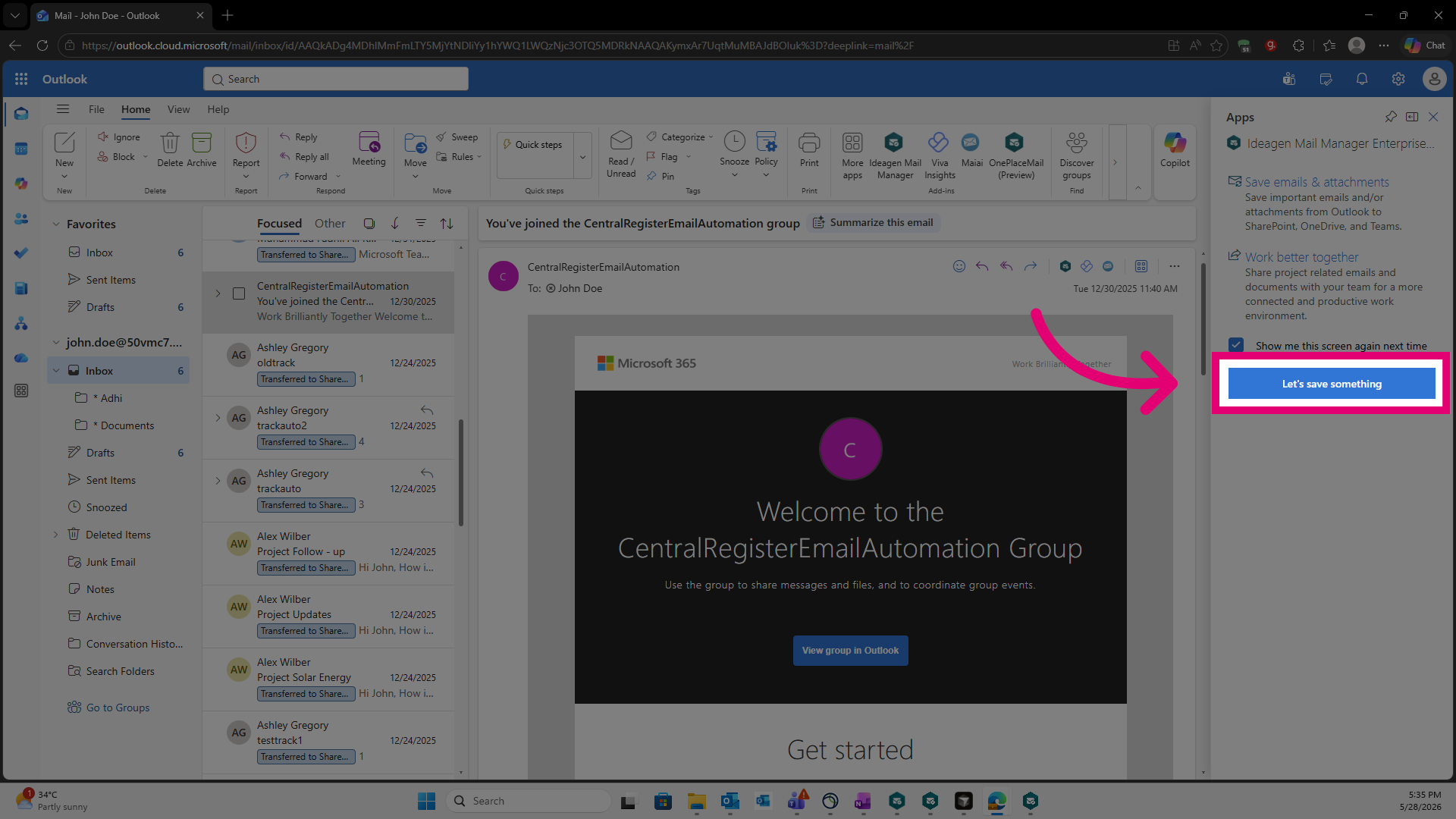Expand the Quick steps gallery dropdown
The height and width of the screenshot is (819, 1456).
tap(582, 156)
